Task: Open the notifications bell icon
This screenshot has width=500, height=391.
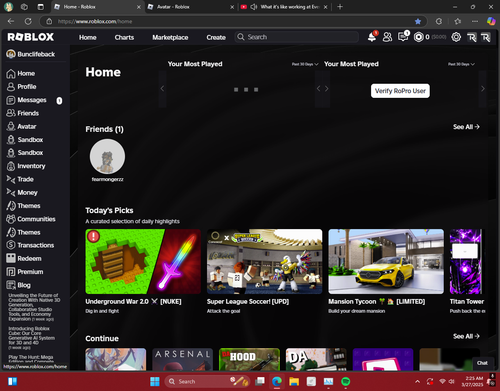Action: click(372, 37)
